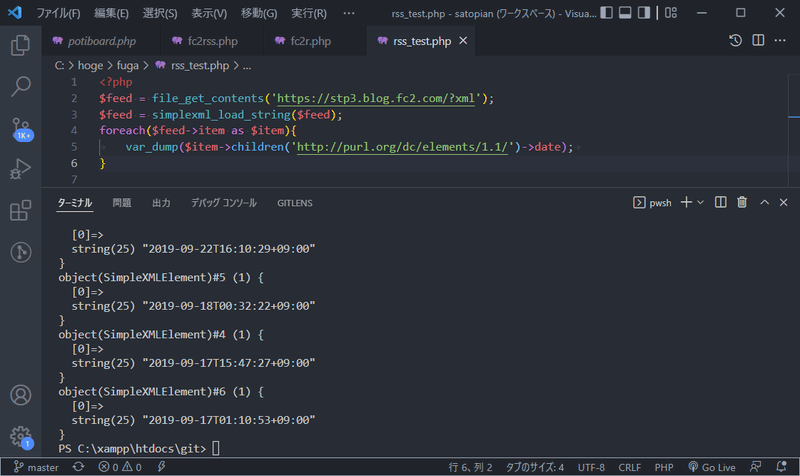Open the Search view in activity bar
The width and height of the screenshot is (800, 476).
click(x=20, y=86)
